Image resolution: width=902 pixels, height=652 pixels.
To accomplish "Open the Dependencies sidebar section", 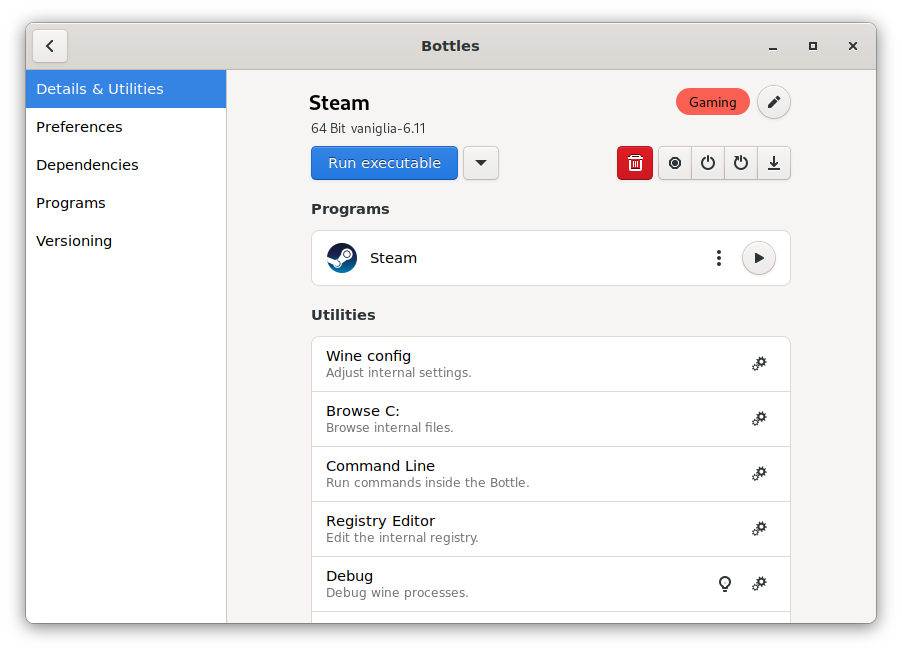I will (87, 165).
